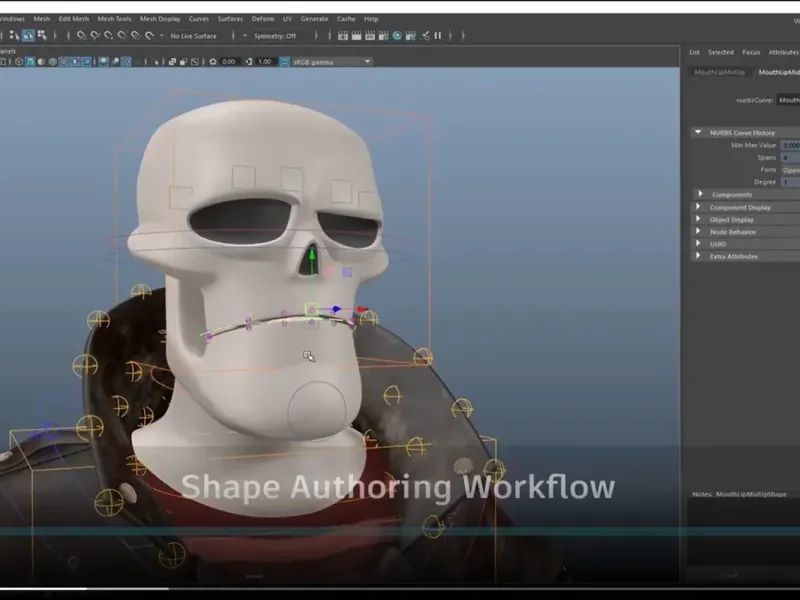Open the Light Editor icon

click(424, 36)
